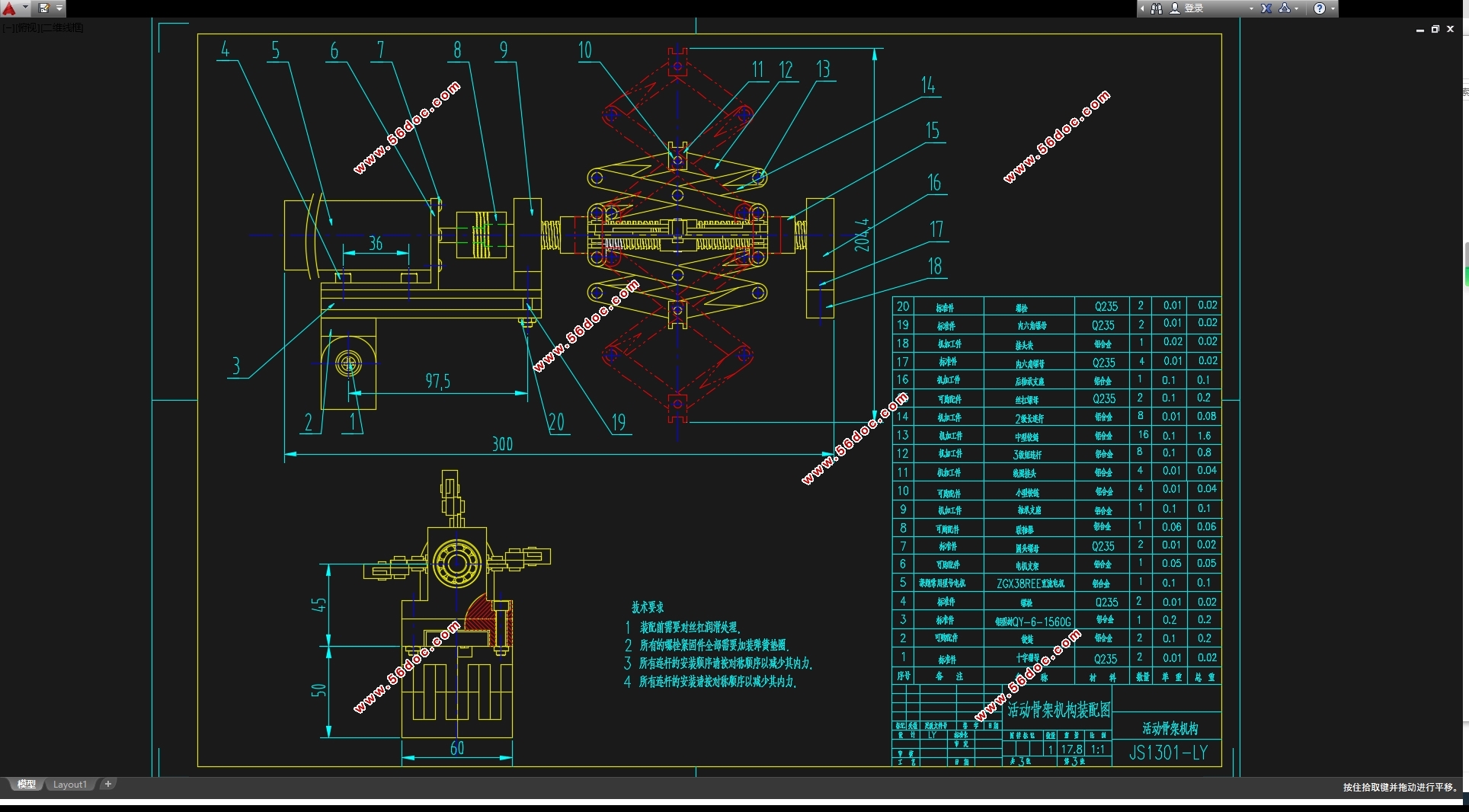Select the 204,4 vertical dimension text
1469x812 pixels.
pyautogui.click(x=861, y=235)
